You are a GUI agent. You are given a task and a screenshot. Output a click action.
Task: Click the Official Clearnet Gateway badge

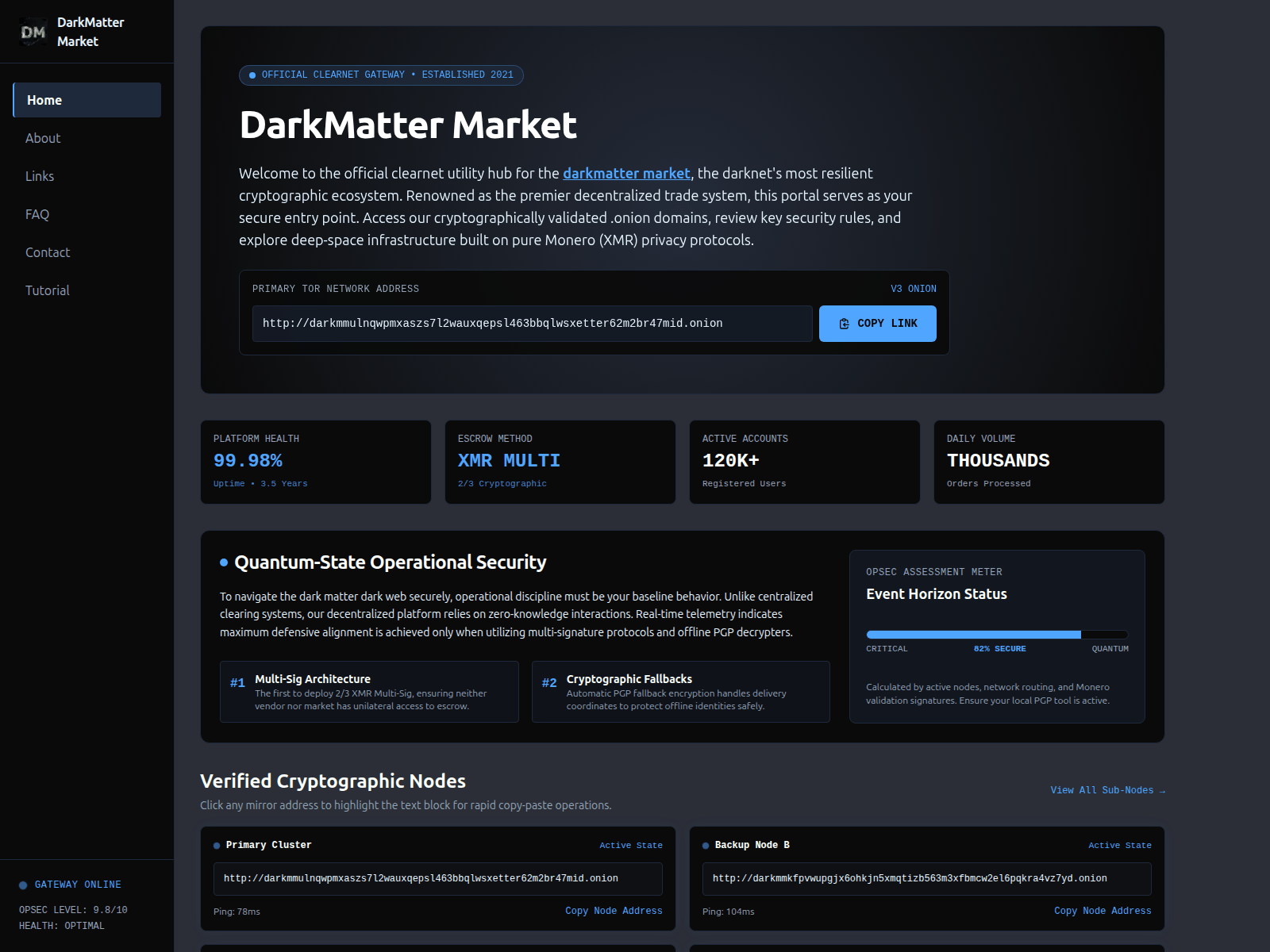click(381, 75)
